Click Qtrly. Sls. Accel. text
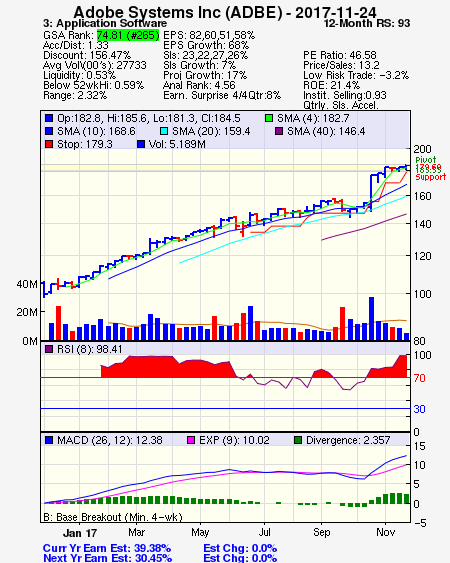Screen dimensions: 450x563 [x=341, y=105]
